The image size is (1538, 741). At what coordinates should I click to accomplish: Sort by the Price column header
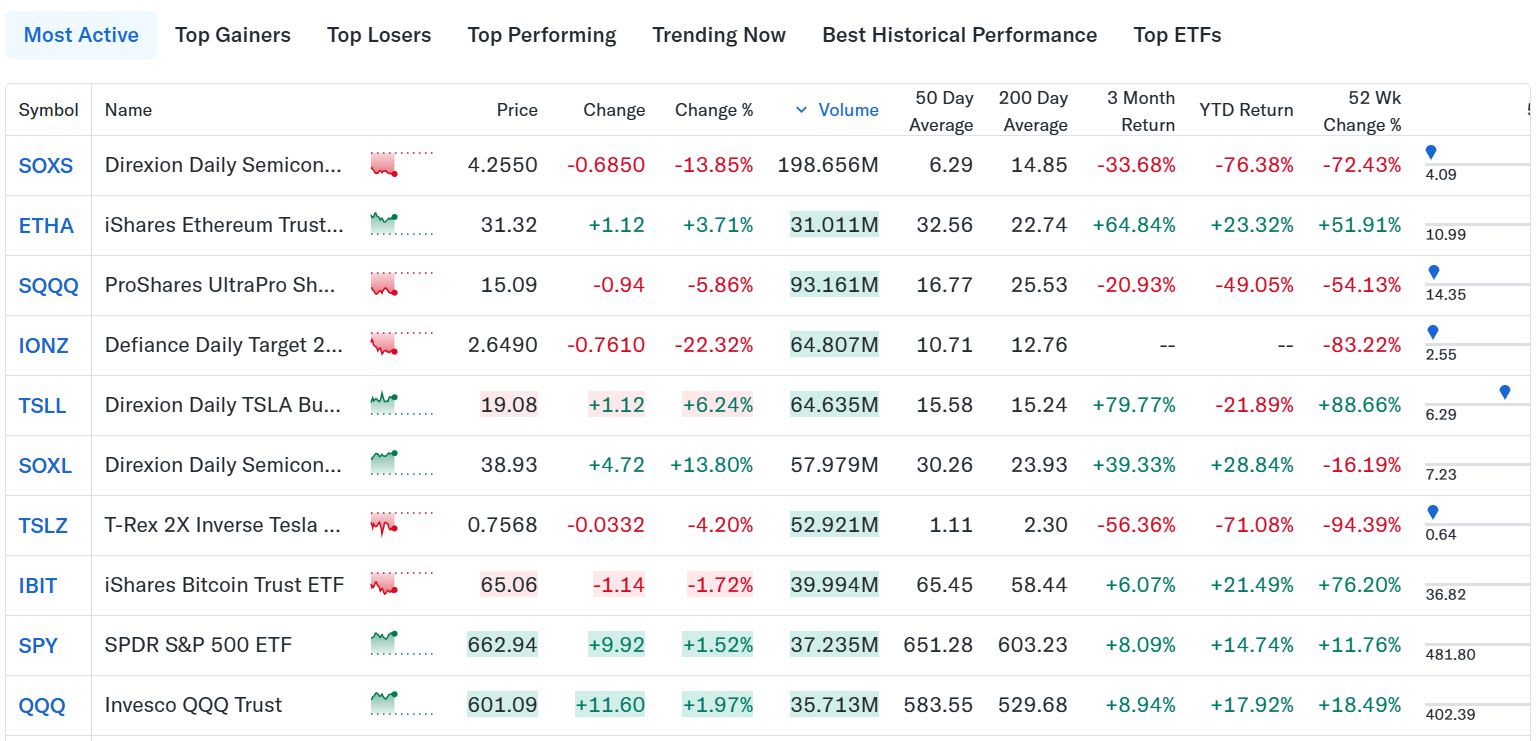[x=517, y=110]
